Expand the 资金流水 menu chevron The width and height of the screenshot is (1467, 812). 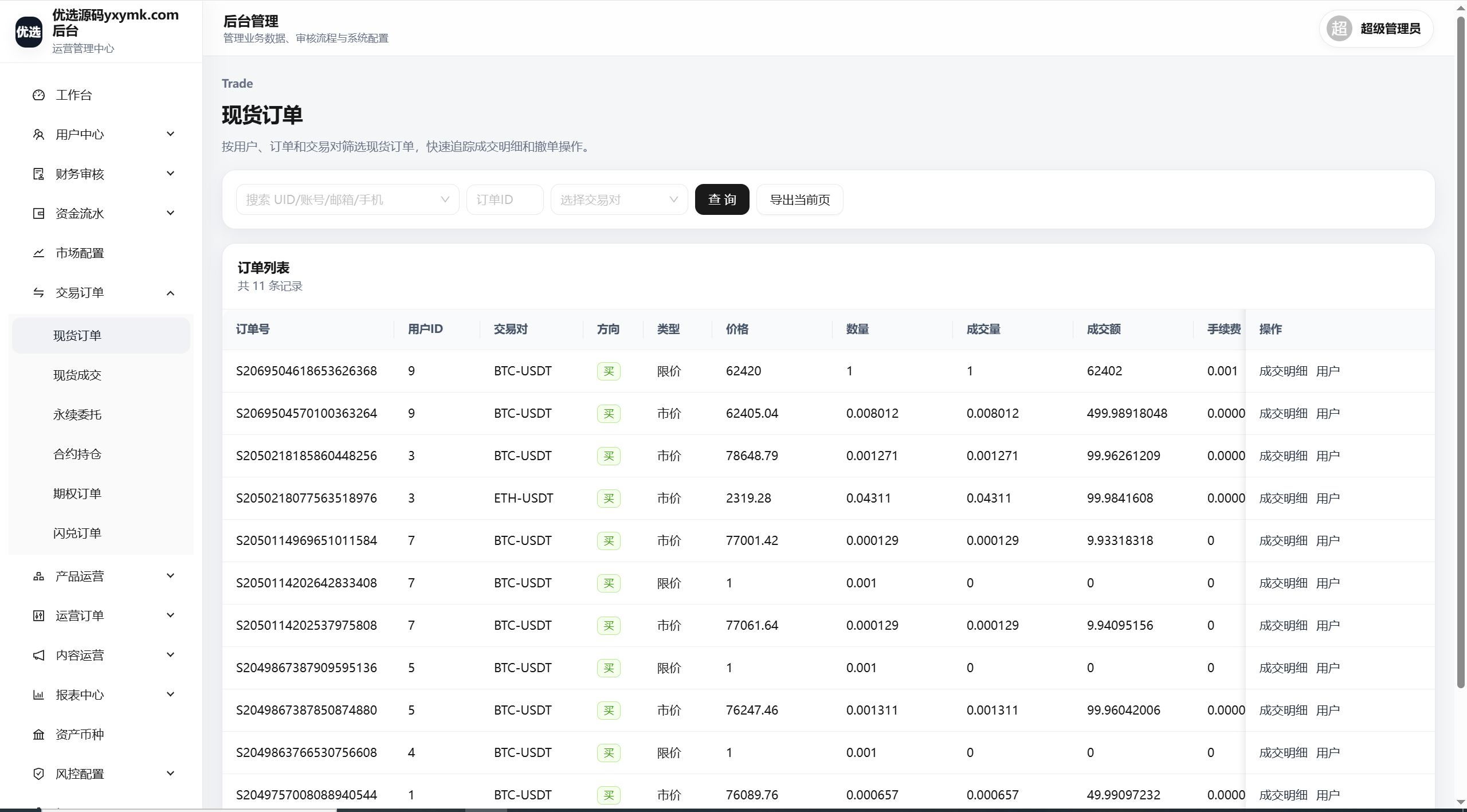point(170,213)
